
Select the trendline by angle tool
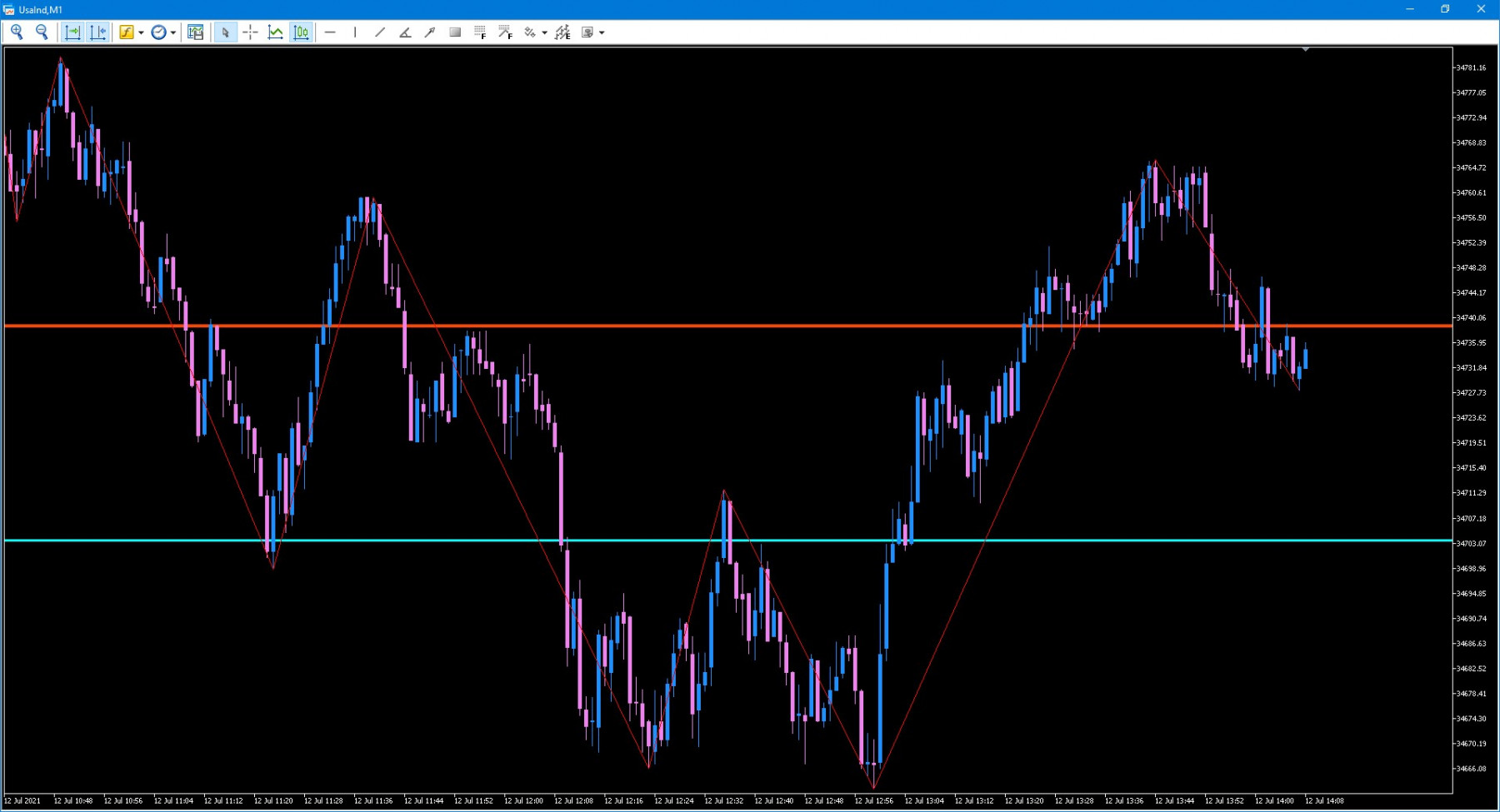pos(405,32)
